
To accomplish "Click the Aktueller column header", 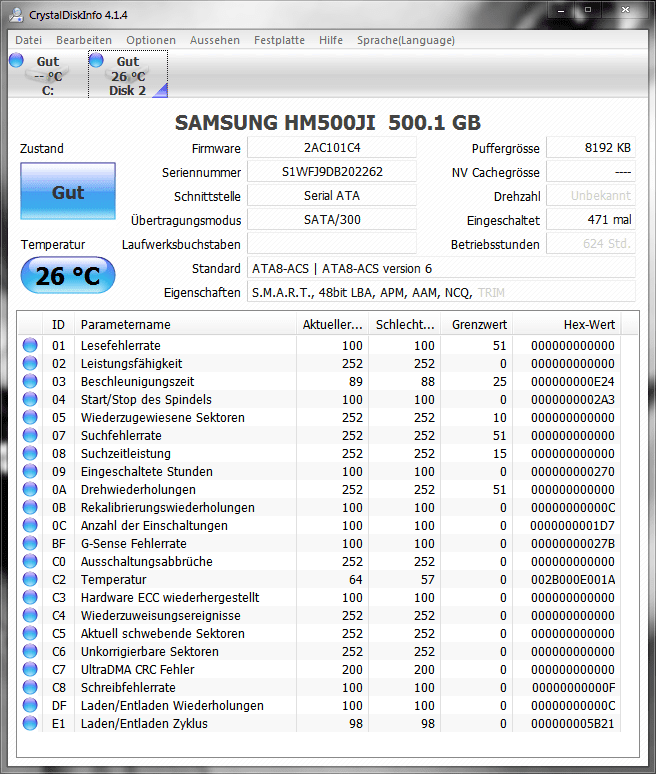I will [333, 324].
